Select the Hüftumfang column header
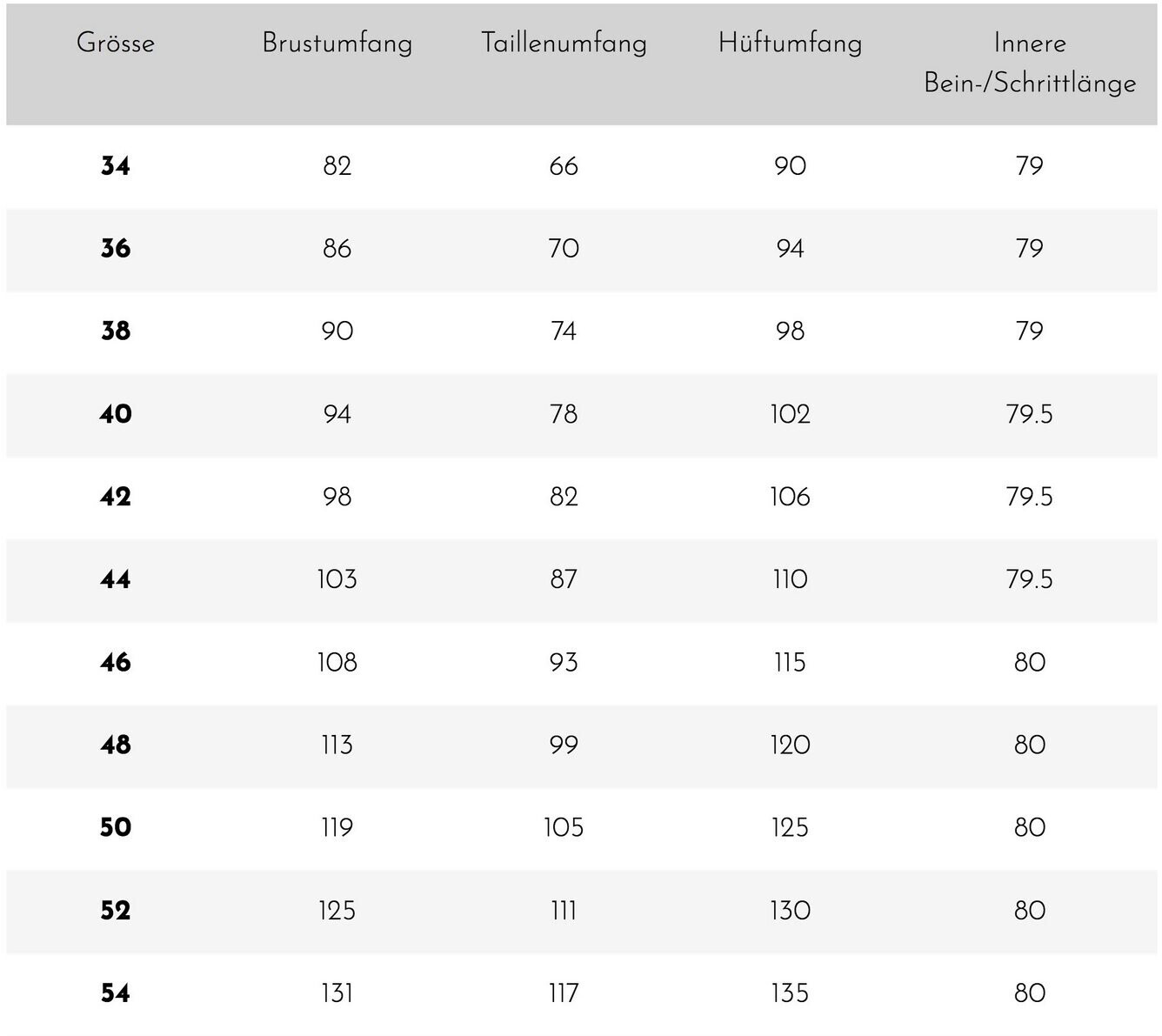Image resolution: width=1162 pixels, height=1036 pixels. pyautogui.click(x=790, y=43)
